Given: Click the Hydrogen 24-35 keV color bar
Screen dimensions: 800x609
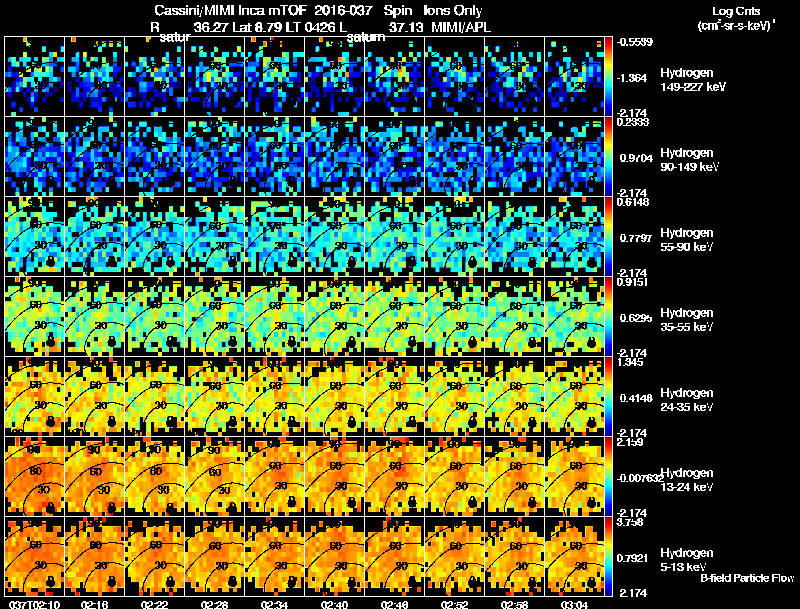Looking at the screenshot, I should coord(608,397).
